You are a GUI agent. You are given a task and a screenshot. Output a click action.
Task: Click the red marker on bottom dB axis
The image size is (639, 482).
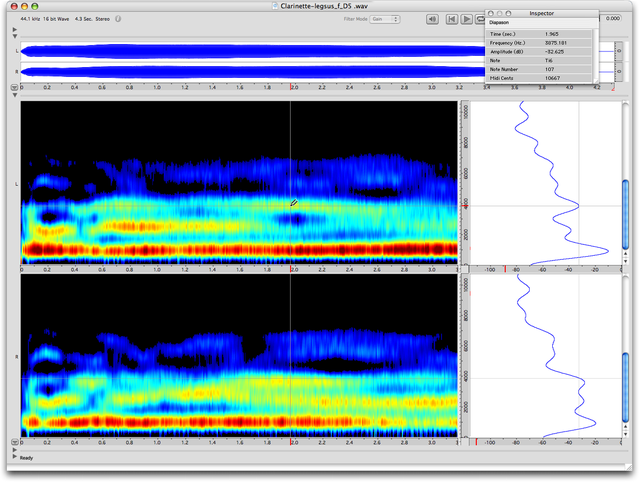point(476,441)
